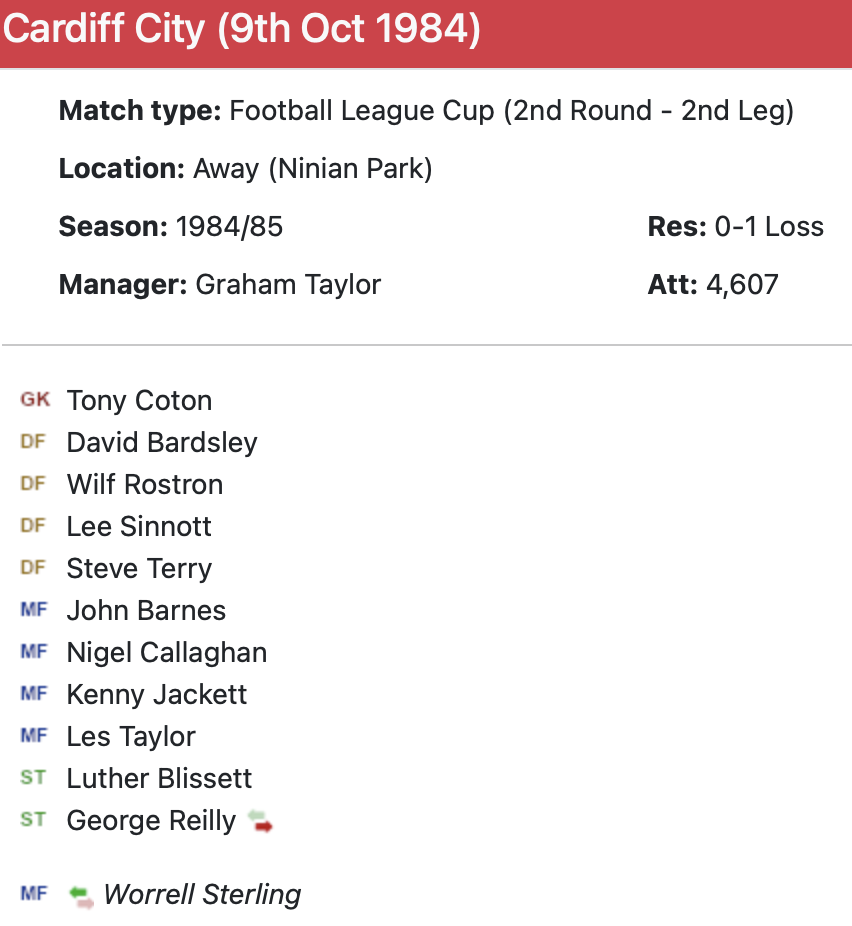Screen dimensions: 852x926
Task: Click the MF icon beside Les Taylor
Action: (x=34, y=736)
